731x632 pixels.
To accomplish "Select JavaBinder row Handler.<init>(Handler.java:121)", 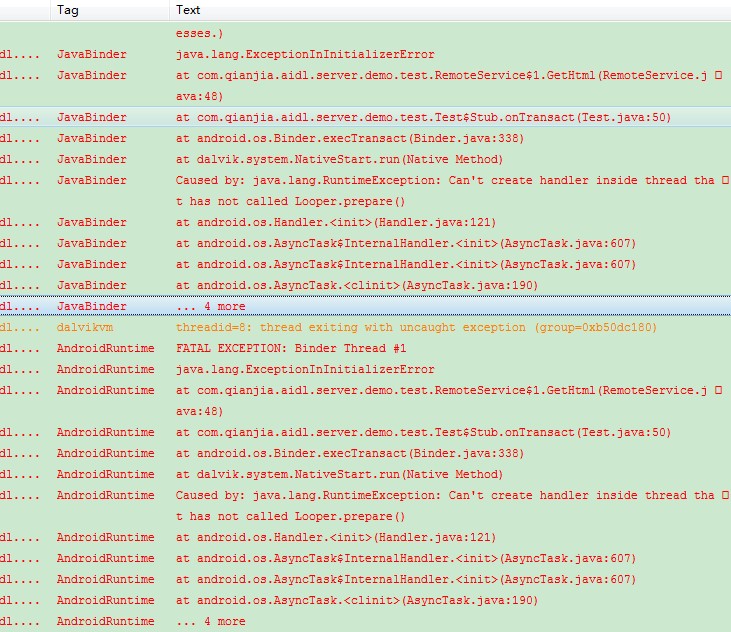I will pos(366,222).
